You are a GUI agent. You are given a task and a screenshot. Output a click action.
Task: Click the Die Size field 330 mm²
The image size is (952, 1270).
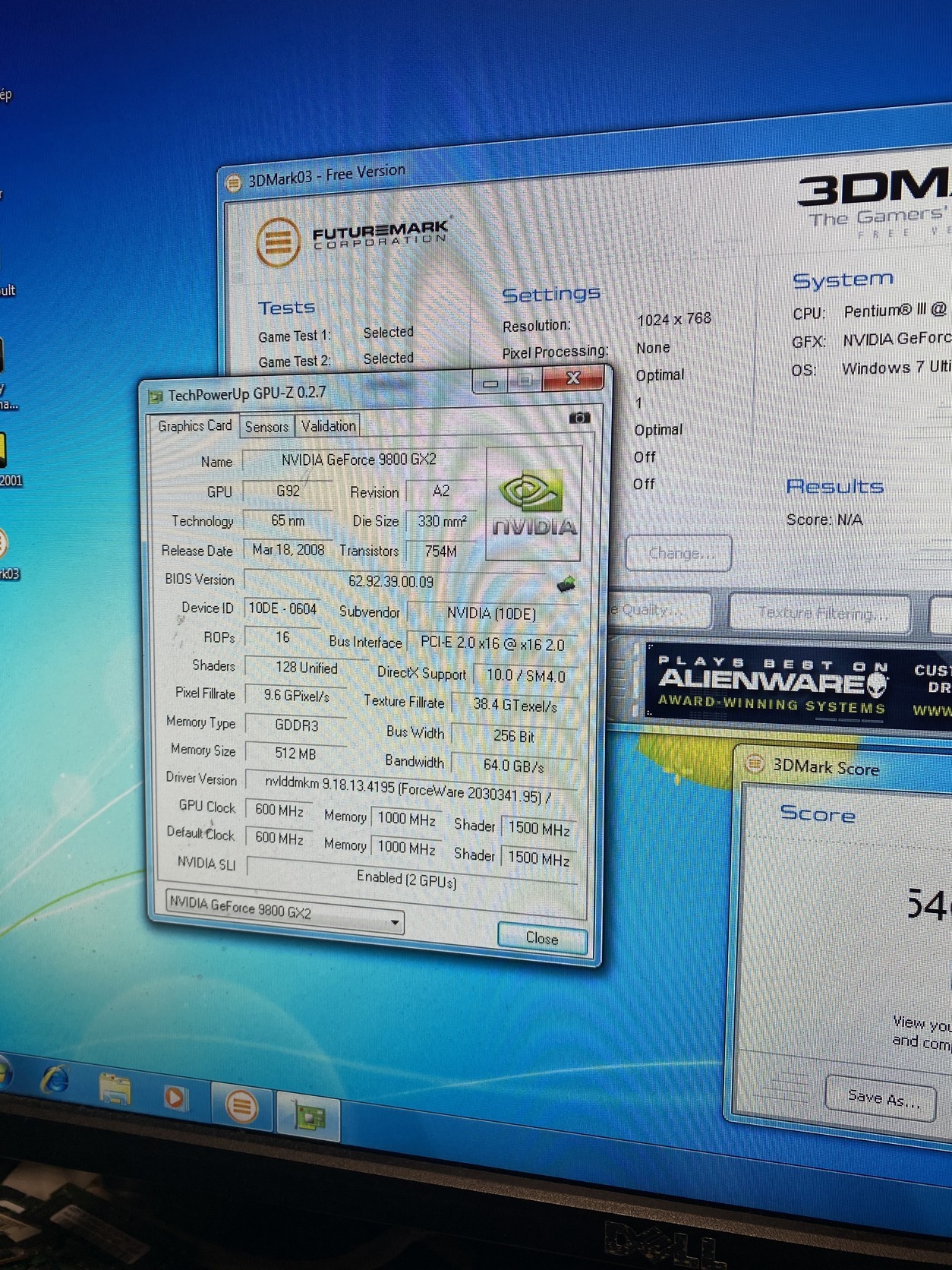pyautogui.click(x=442, y=522)
